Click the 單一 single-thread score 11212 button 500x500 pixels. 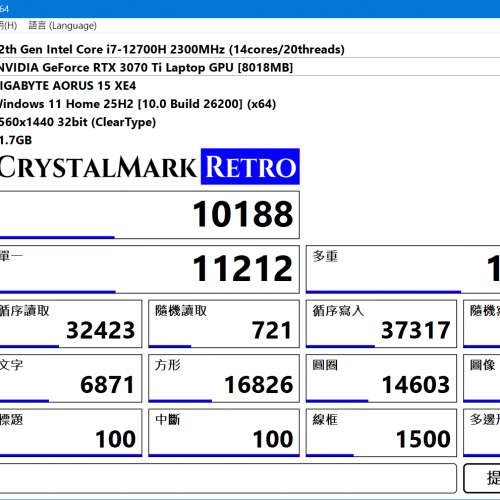point(150,269)
